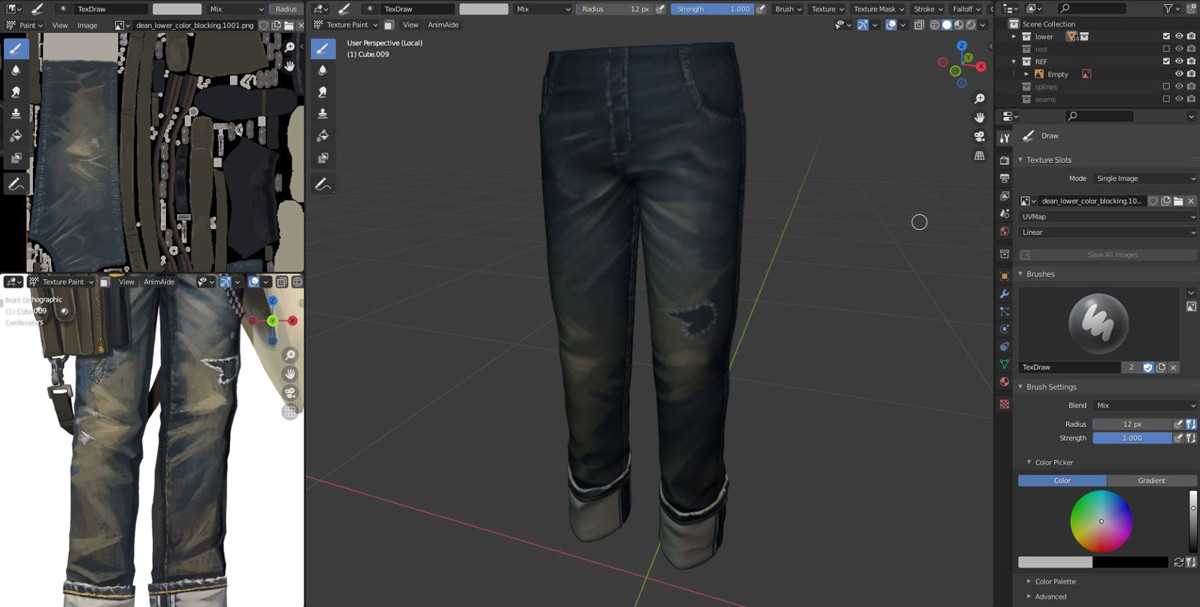Select the Annotate tool in the 3D viewport
Viewport: 1200px width, 607px height.
click(x=323, y=184)
